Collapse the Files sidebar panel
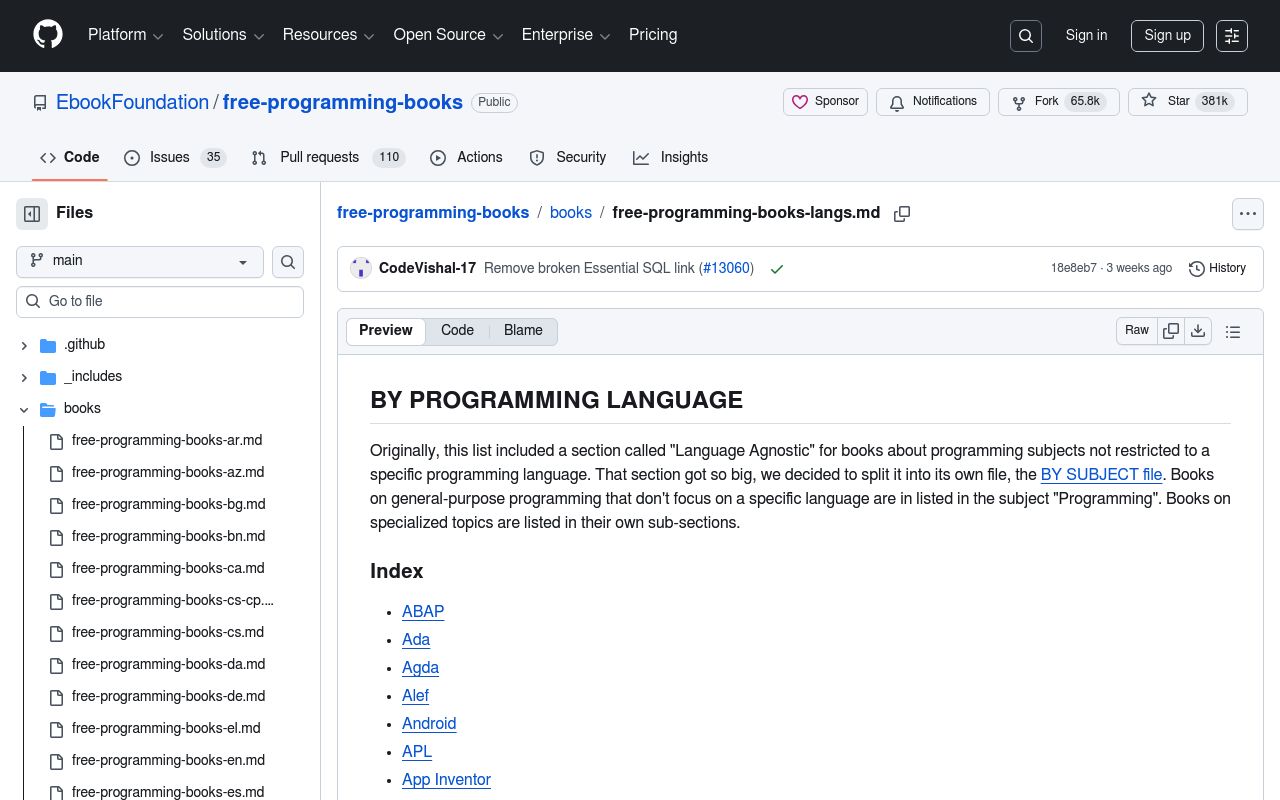Image resolution: width=1280 pixels, height=800 pixels. pyautogui.click(x=31, y=213)
